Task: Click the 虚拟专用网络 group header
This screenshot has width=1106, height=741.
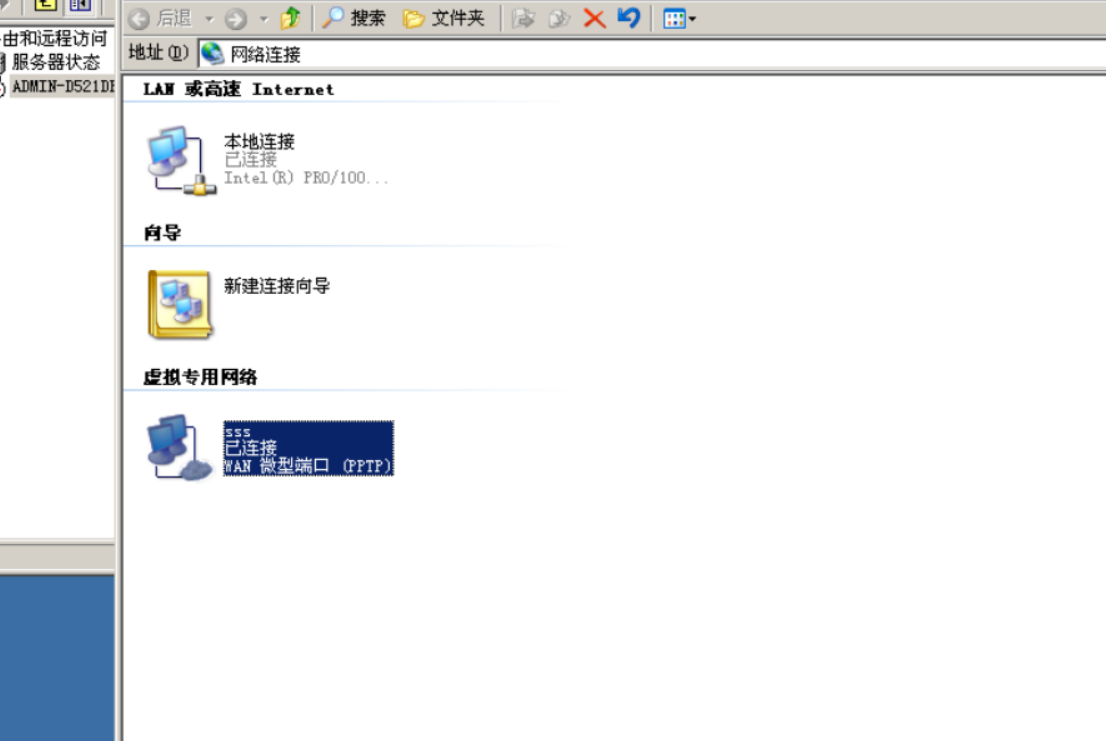Action: point(200,377)
